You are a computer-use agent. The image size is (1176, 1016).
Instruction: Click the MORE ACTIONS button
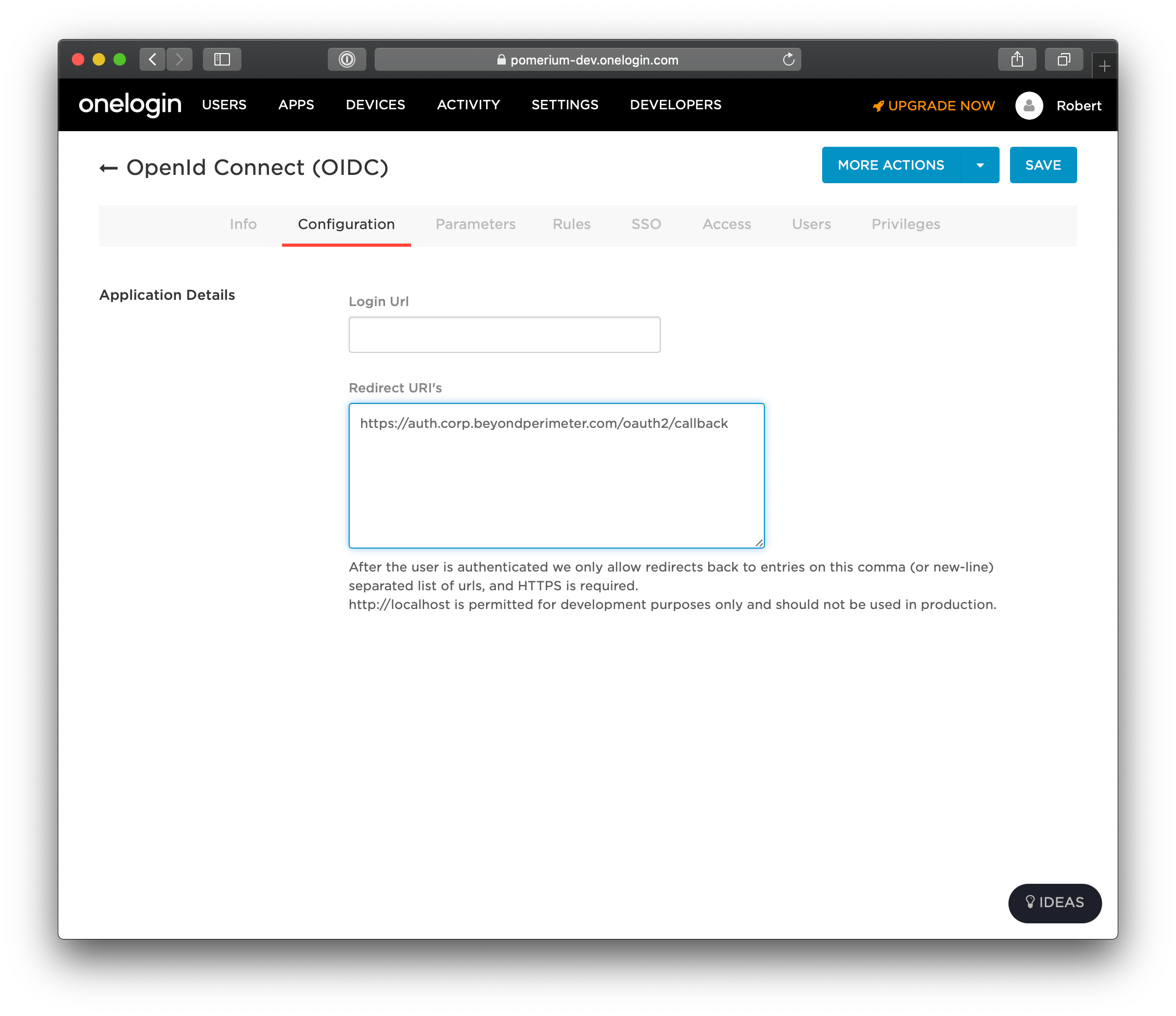point(890,165)
